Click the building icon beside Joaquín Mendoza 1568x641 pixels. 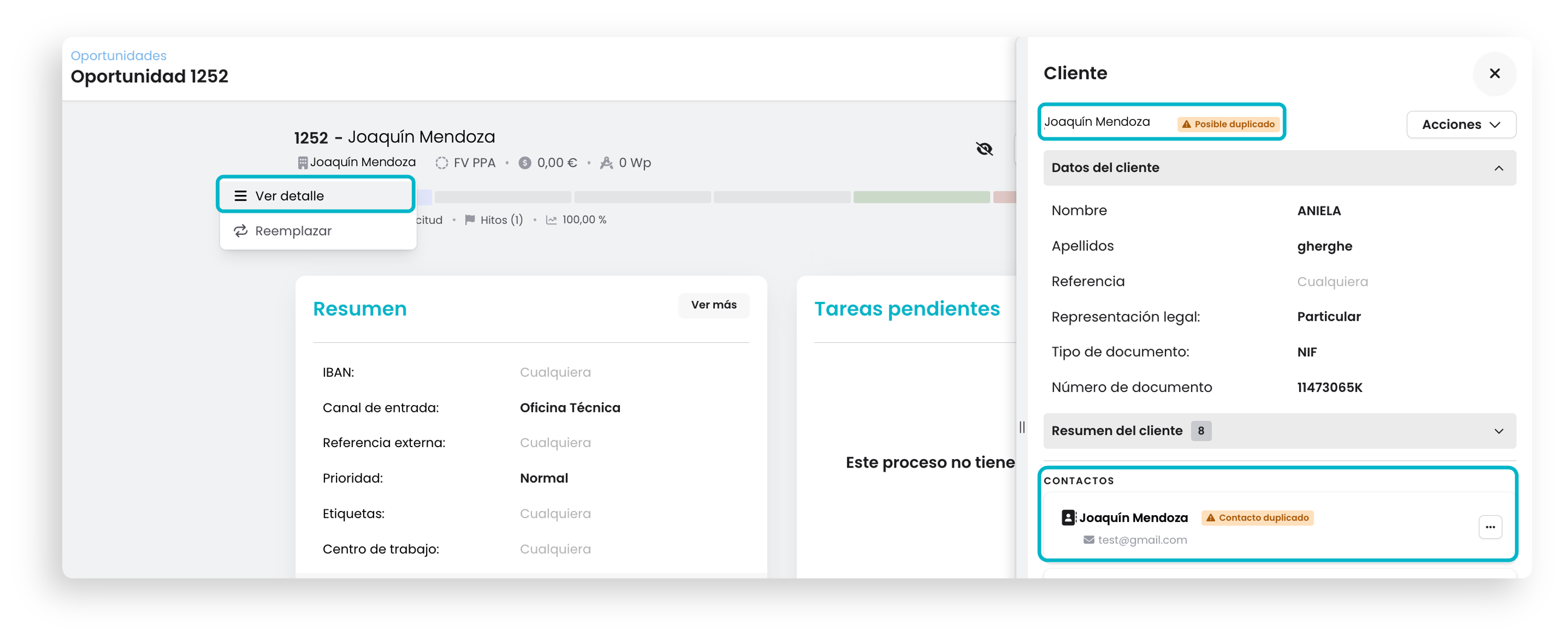[x=302, y=162]
